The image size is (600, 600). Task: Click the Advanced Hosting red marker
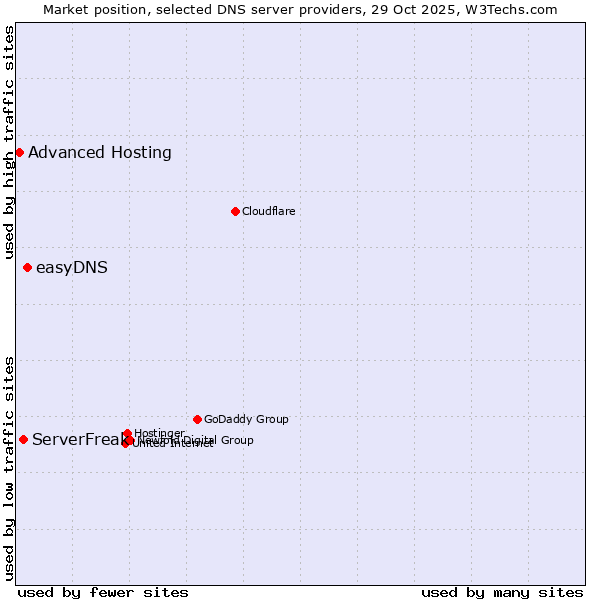click(19, 152)
